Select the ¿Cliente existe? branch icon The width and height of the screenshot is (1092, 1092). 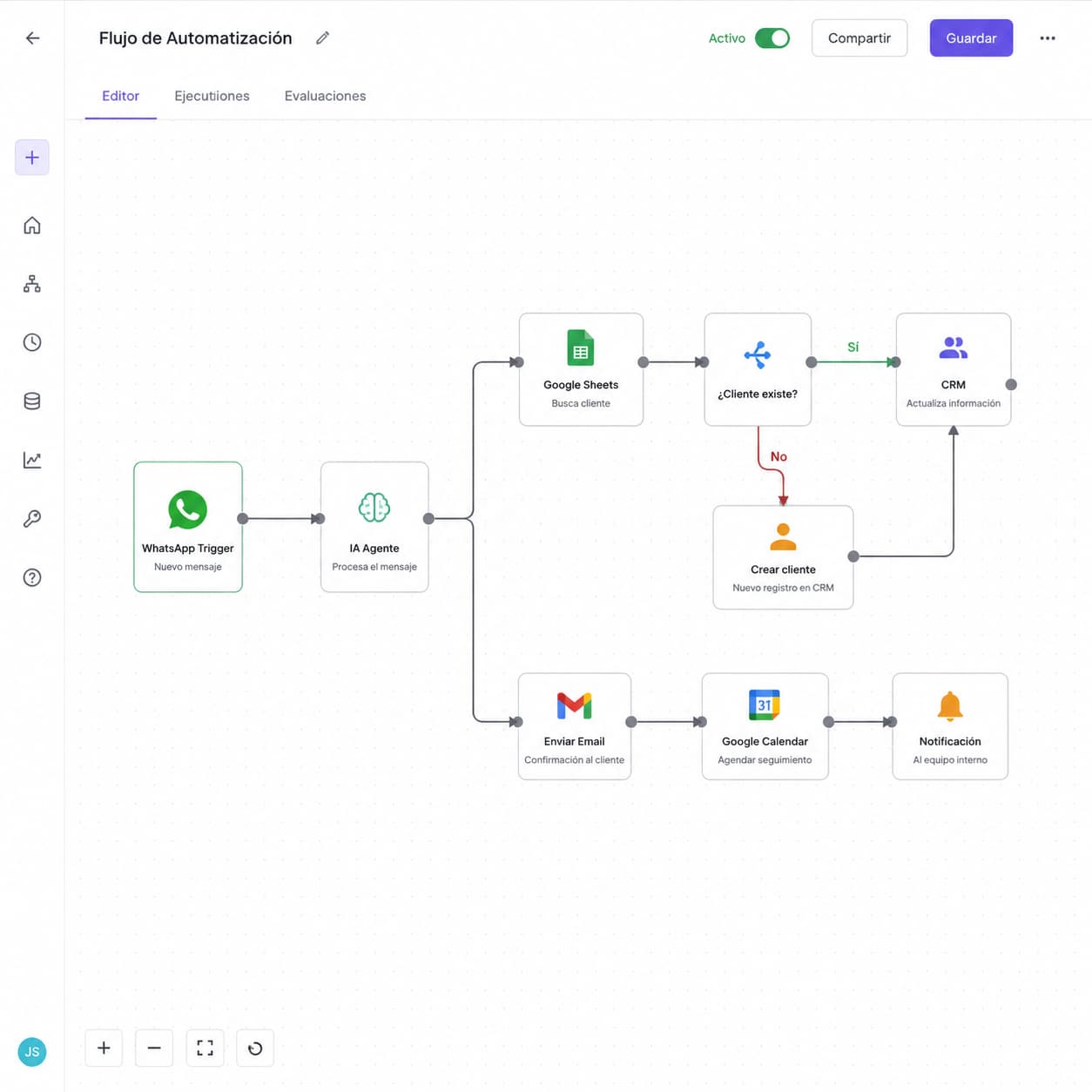pos(758,355)
